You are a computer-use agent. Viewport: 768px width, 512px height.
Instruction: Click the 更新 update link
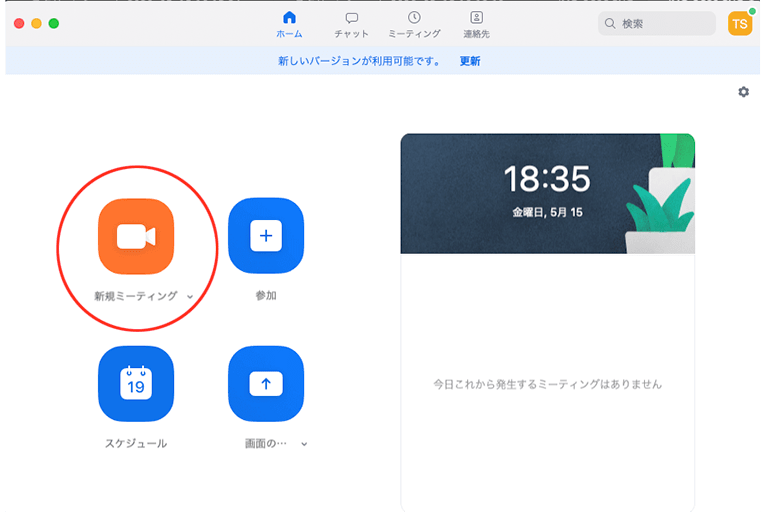pos(470,61)
